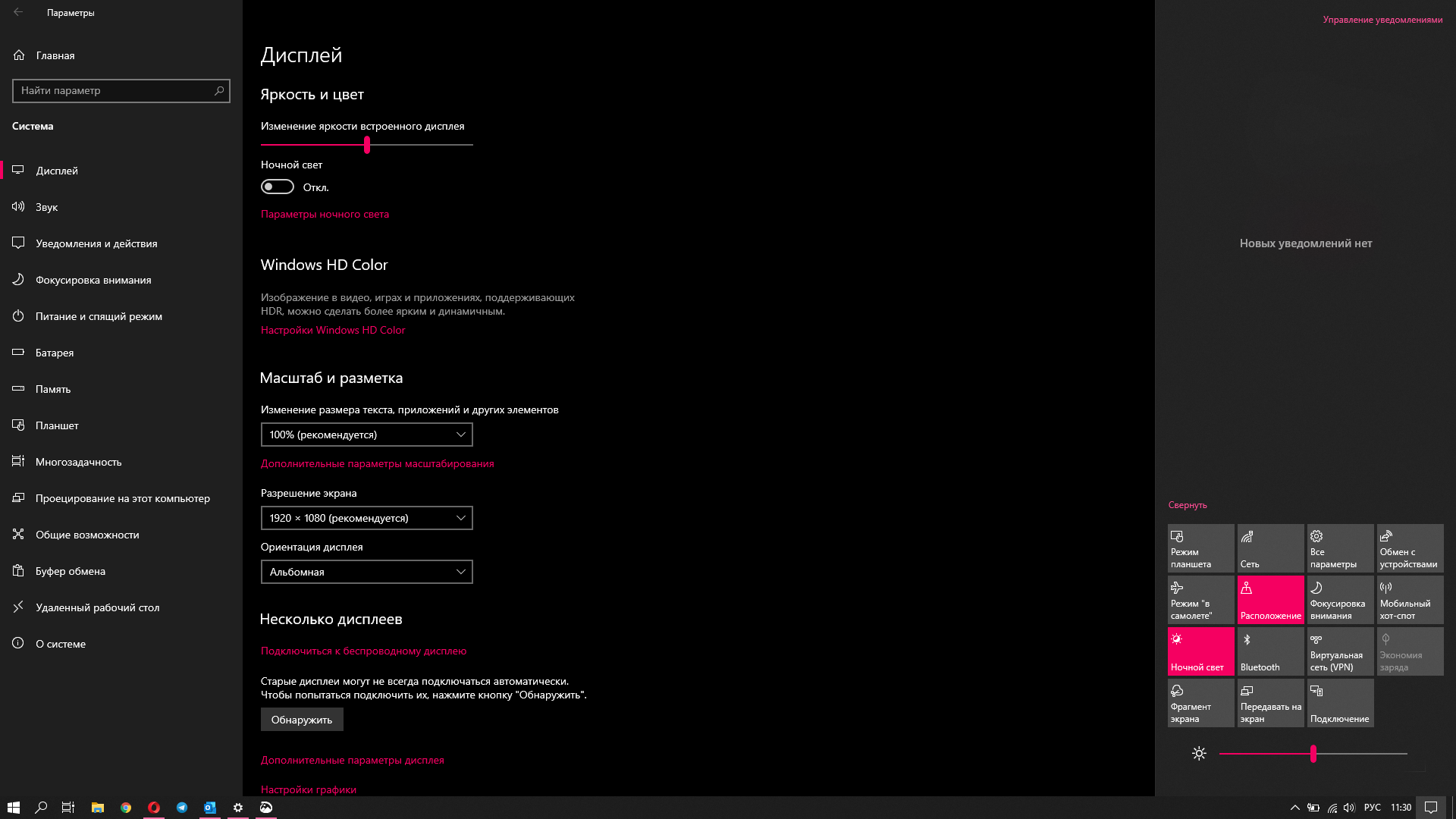Image resolution: width=1456 pixels, height=819 pixels.
Task: Toggle the Ночной свет (Night Light) switch
Action: (x=278, y=187)
